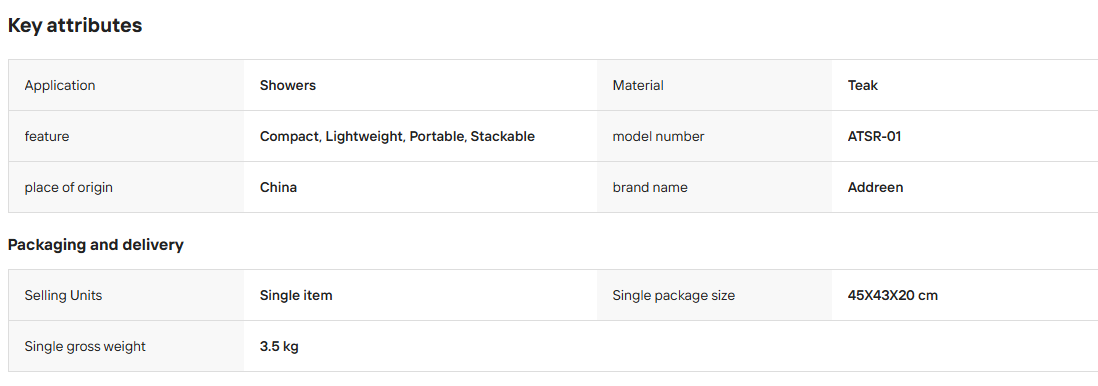1098x386 pixels.
Task: Click the ATSR-01 model number value
Action: (x=874, y=137)
